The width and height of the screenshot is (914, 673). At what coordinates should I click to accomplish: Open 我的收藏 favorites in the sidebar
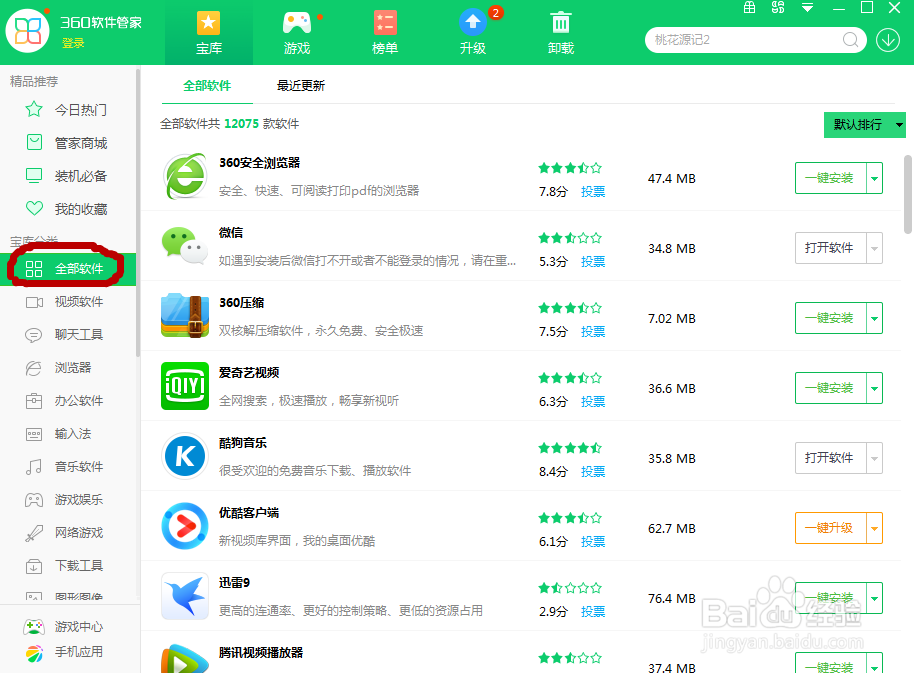pyautogui.click(x=68, y=209)
